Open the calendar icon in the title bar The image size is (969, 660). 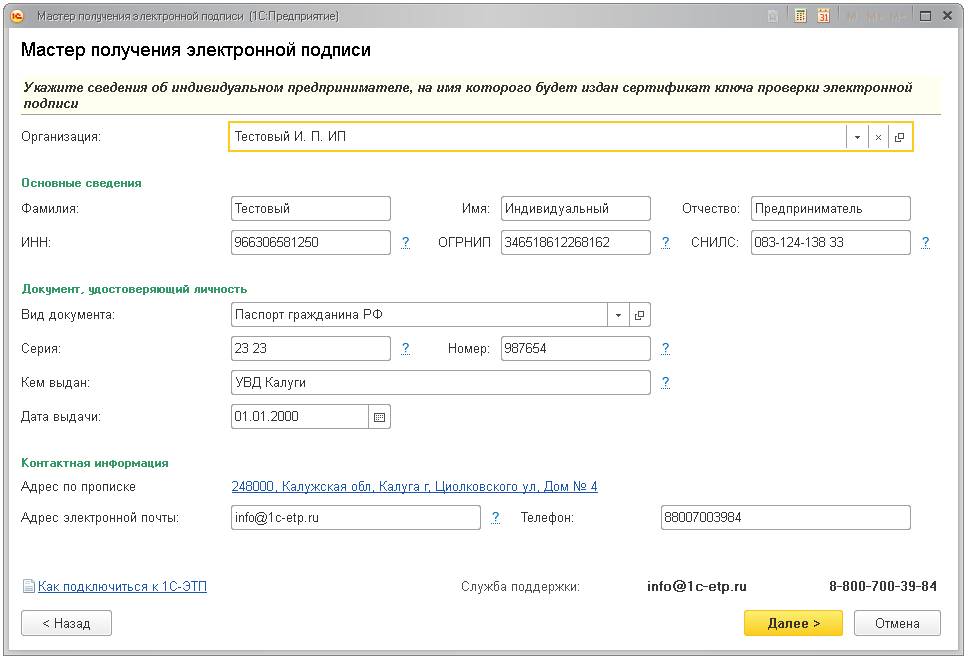823,16
